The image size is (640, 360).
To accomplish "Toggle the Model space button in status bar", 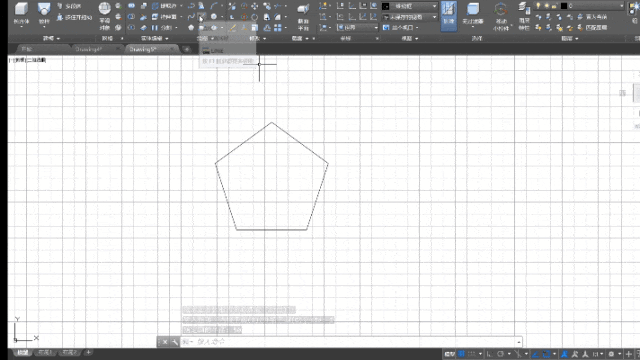I will click(x=449, y=354).
